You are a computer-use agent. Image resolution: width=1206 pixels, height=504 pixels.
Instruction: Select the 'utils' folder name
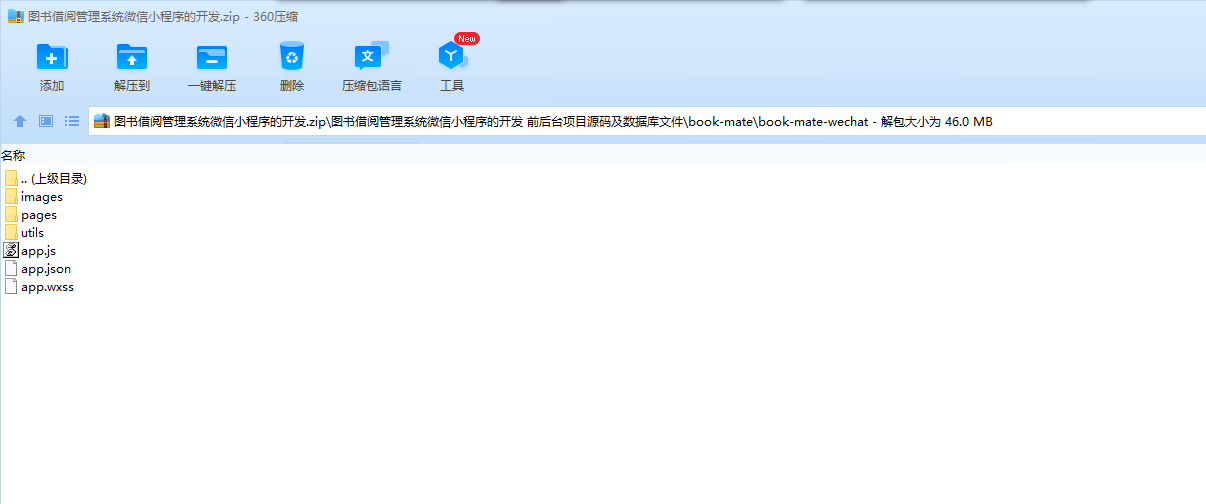pos(32,233)
